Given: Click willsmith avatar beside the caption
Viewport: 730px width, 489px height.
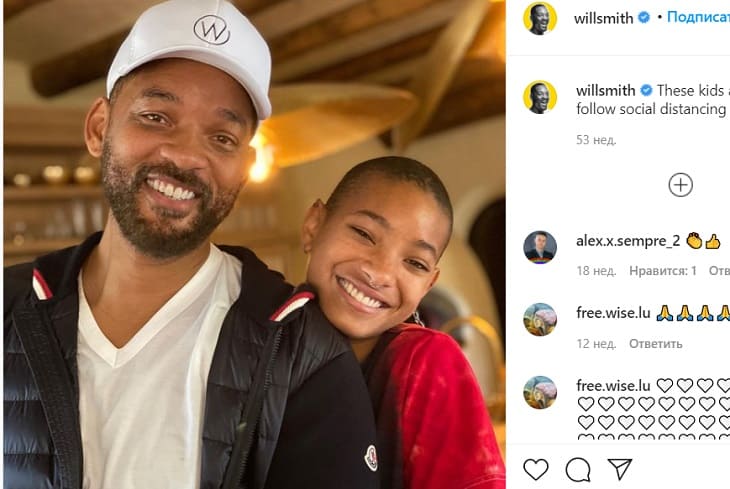Looking at the screenshot, I should pyautogui.click(x=540, y=98).
